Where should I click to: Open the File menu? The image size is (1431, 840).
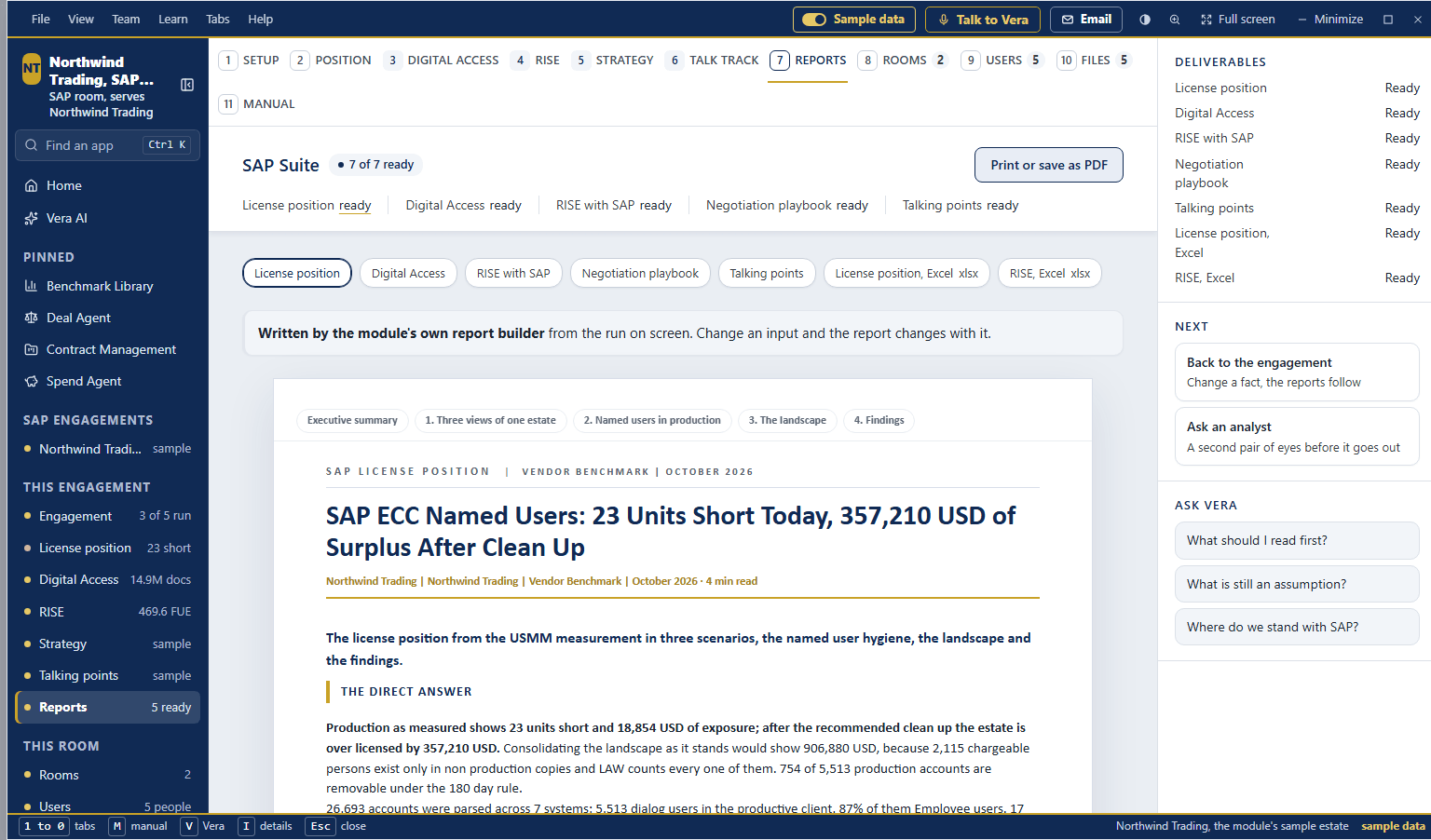tap(41, 20)
